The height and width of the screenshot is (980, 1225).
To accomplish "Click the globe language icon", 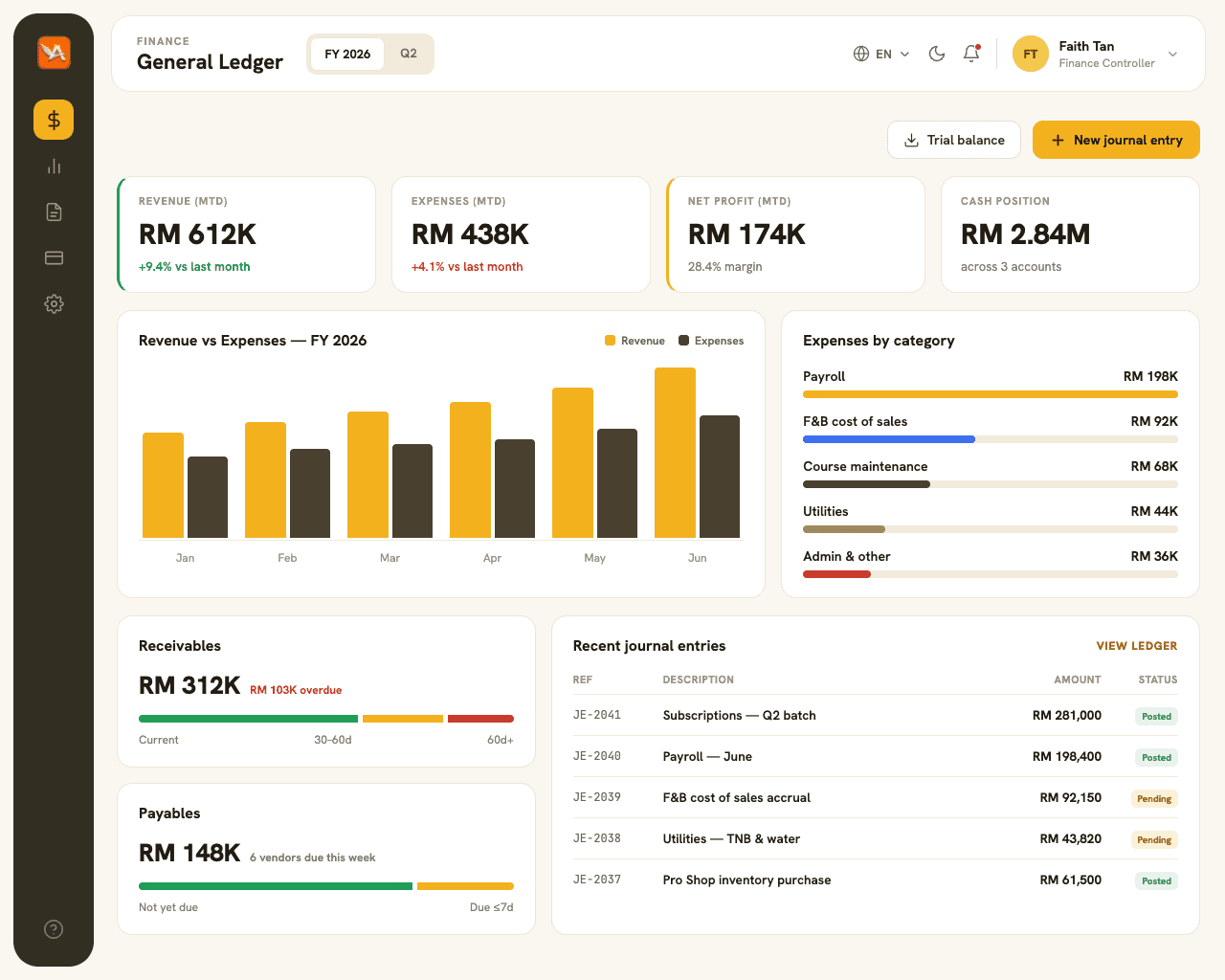I will 861,54.
